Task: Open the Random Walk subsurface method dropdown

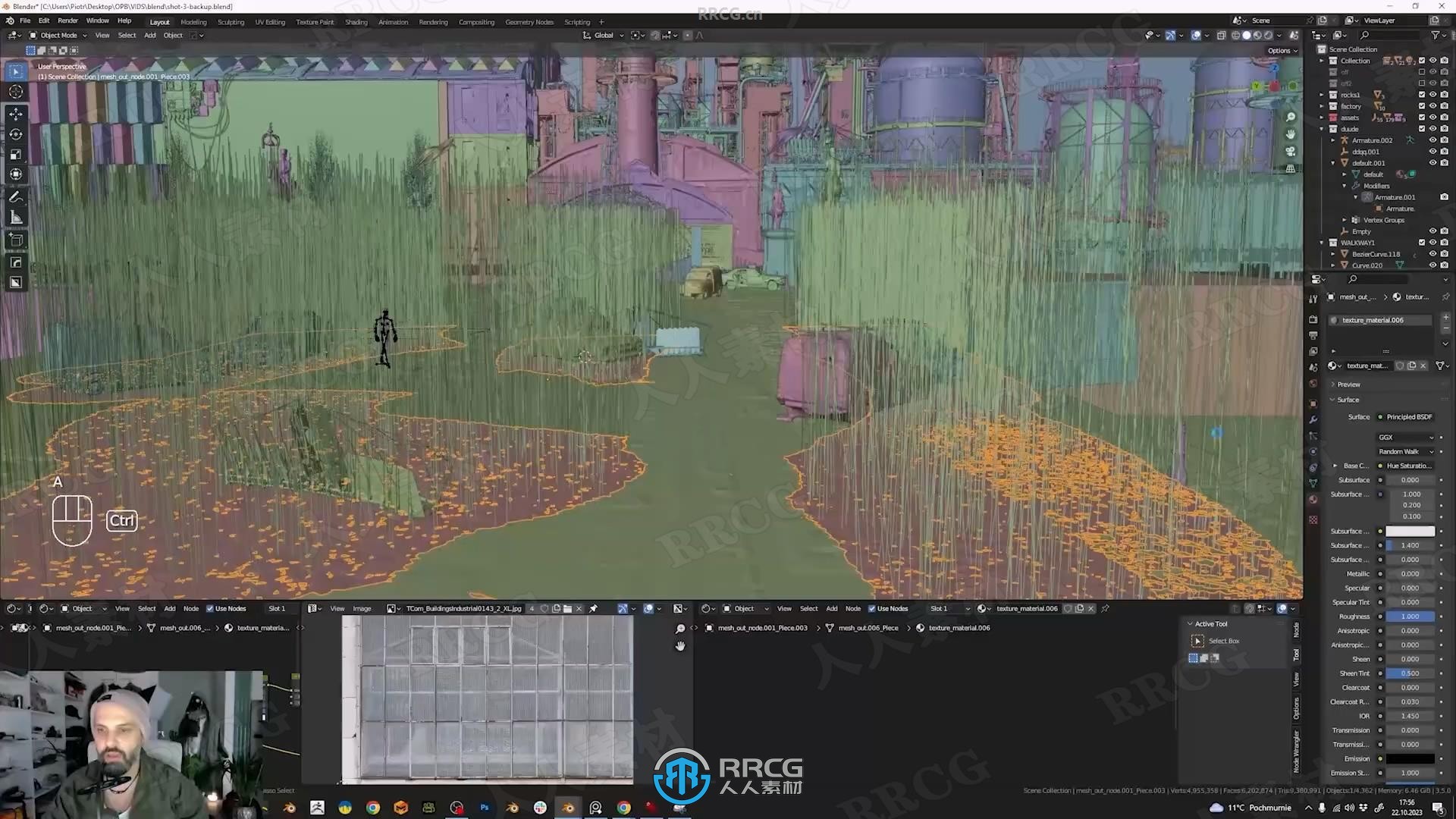Action: [1406, 451]
